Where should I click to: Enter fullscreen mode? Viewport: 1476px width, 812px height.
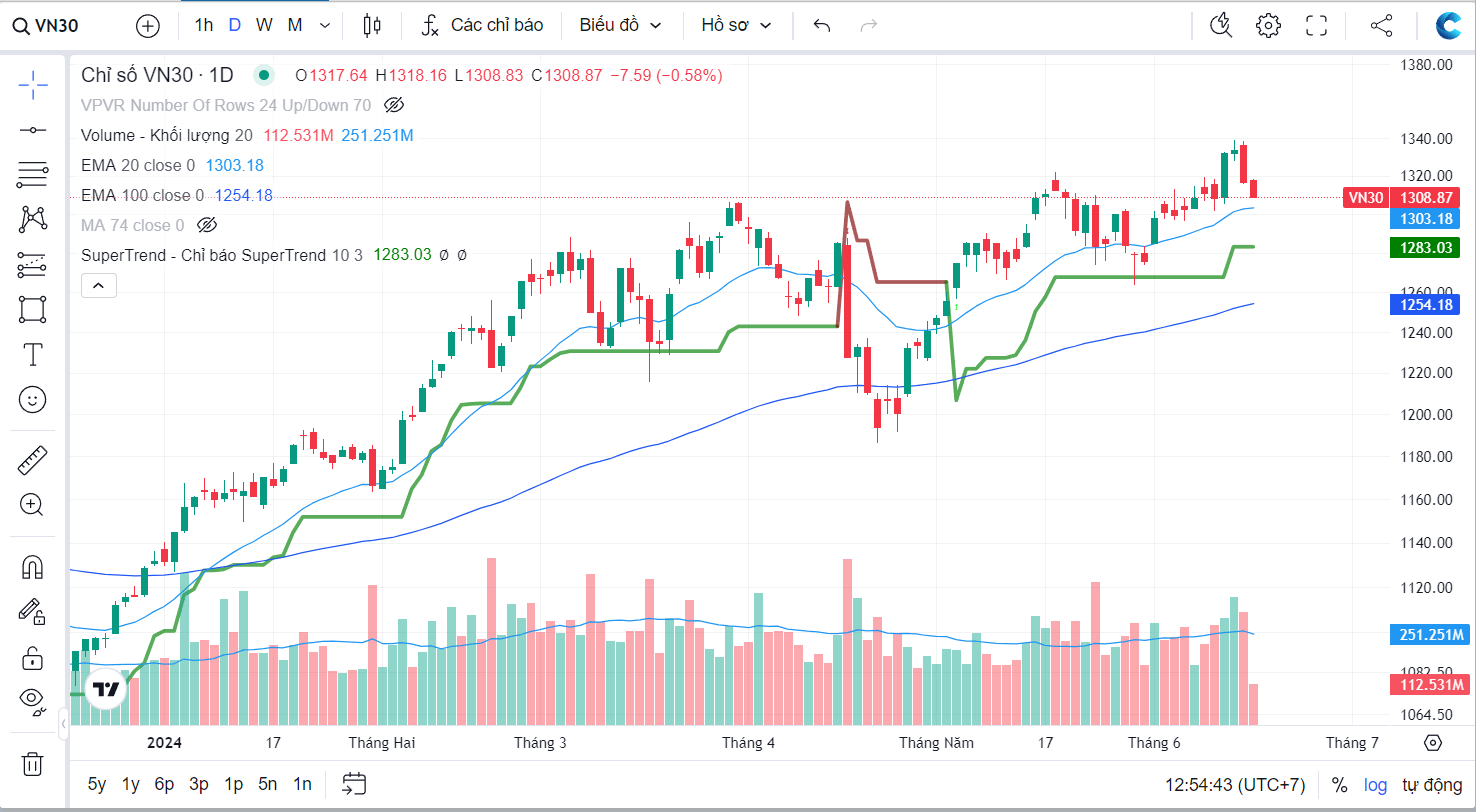pyautogui.click(x=1316, y=26)
